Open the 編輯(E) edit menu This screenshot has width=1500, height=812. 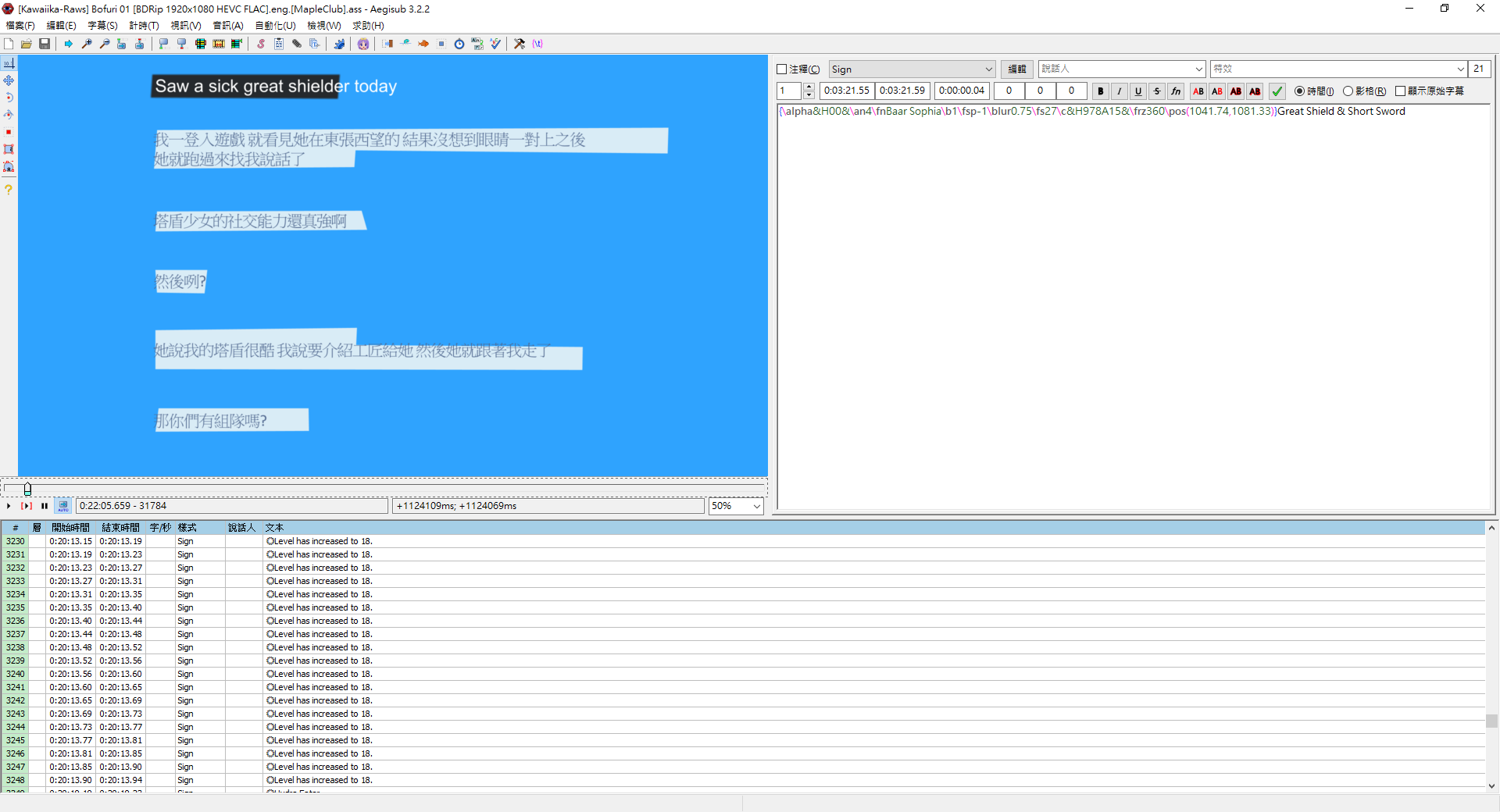coord(62,26)
